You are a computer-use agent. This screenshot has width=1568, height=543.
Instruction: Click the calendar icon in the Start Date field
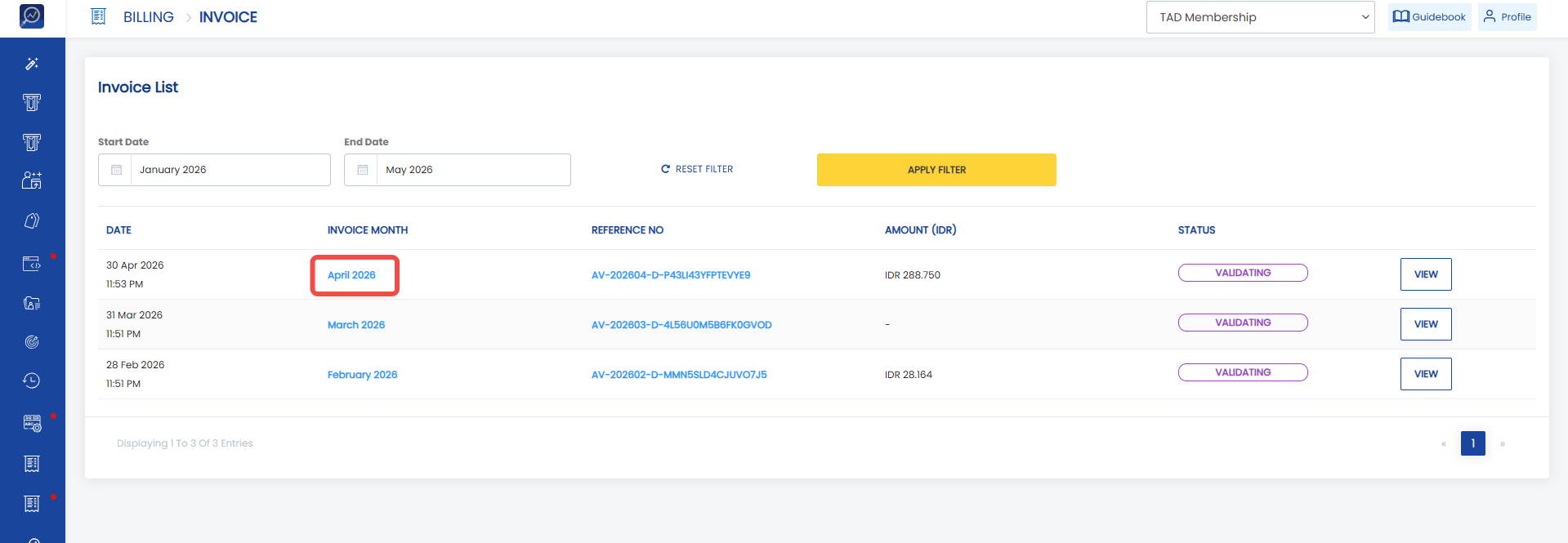click(116, 170)
